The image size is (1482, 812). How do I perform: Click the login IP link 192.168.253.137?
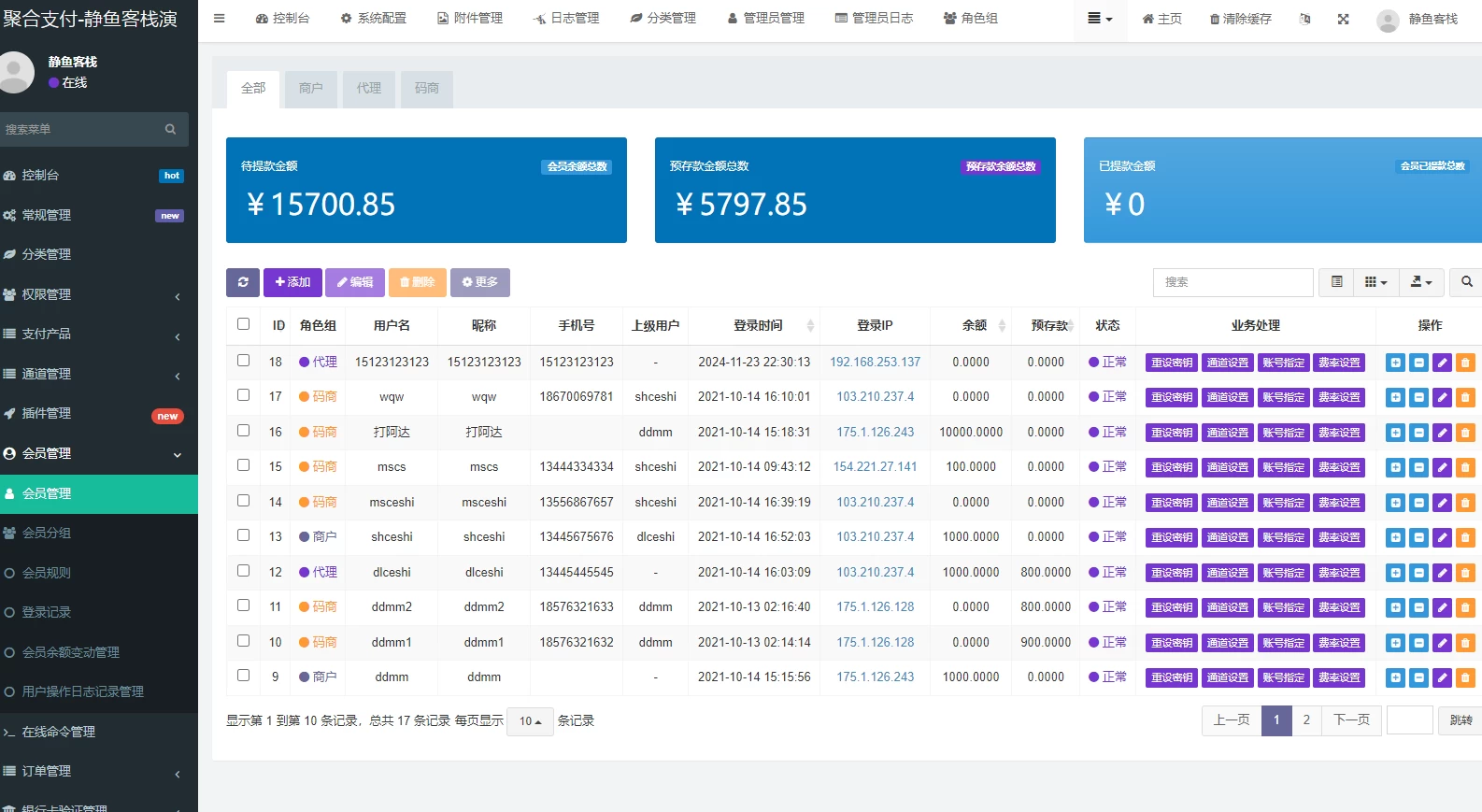[x=875, y=363]
